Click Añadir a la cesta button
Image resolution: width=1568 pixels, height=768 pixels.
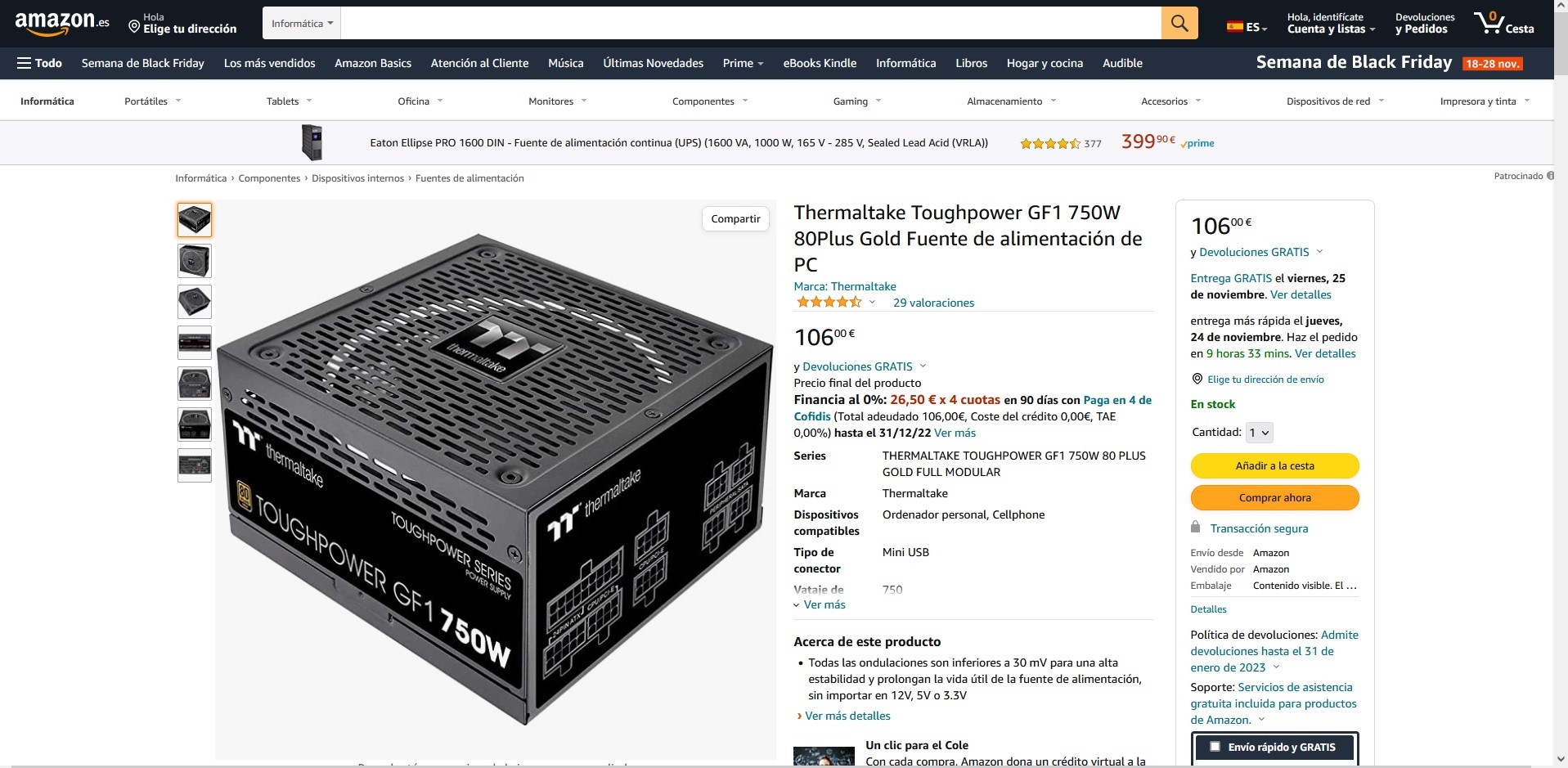pyautogui.click(x=1274, y=465)
